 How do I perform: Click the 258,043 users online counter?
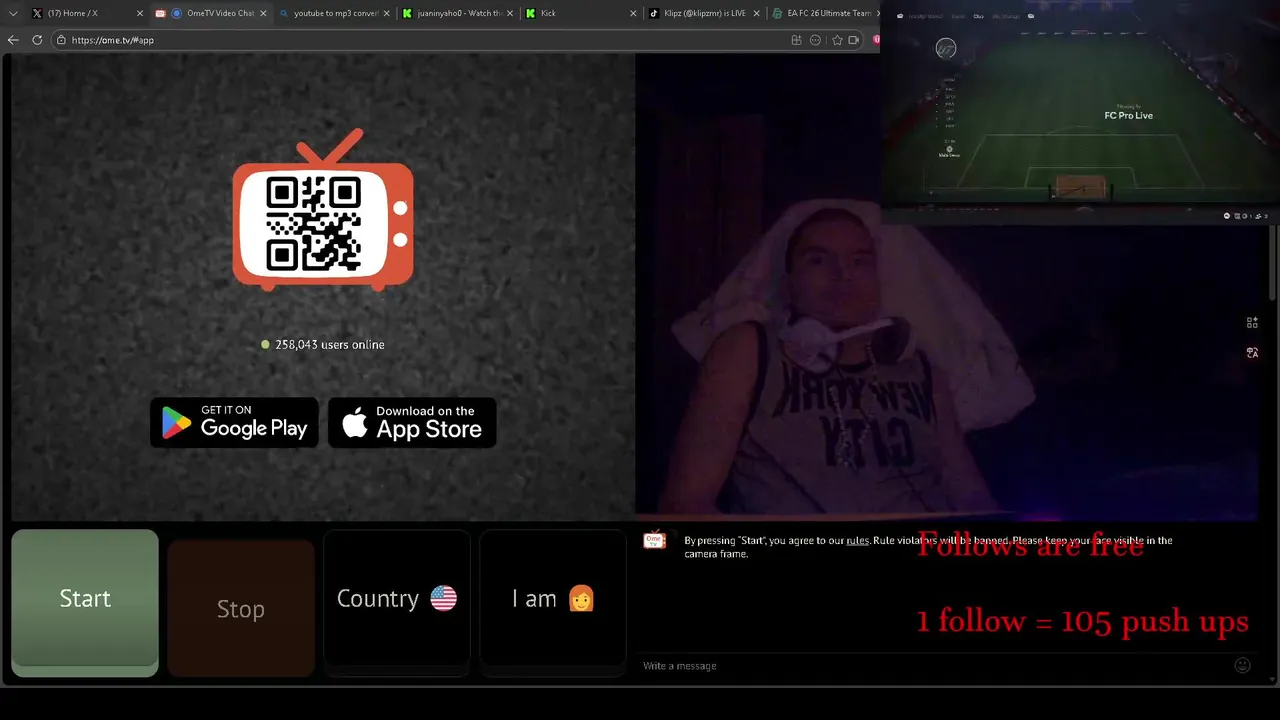click(323, 344)
